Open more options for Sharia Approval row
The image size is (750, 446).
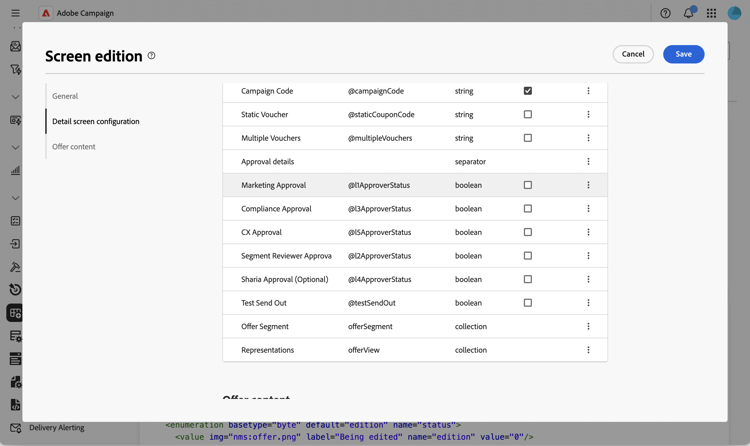tap(588, 279)
